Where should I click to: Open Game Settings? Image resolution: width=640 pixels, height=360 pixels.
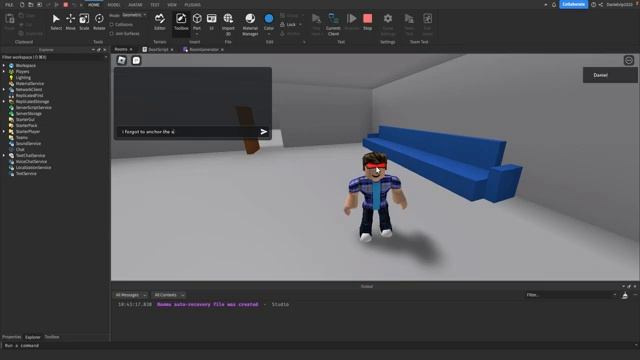388,24
